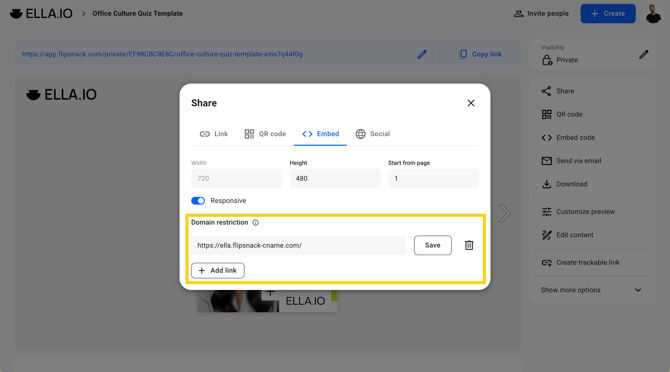Go to next page arrow in preview
Image resolution: width=670 pixels, height=372 pixels.
(505, 213)
